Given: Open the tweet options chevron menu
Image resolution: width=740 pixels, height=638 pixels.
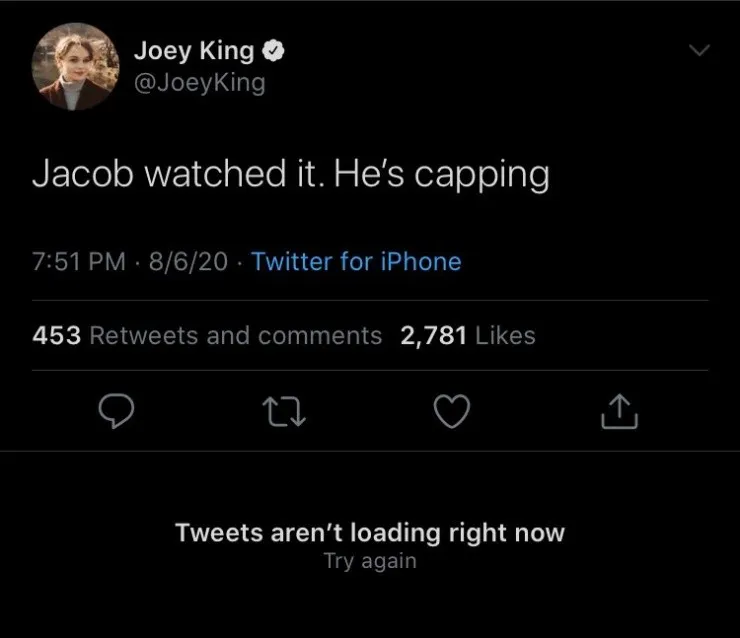Looking at the screenshot, I should tap(703, 51).
